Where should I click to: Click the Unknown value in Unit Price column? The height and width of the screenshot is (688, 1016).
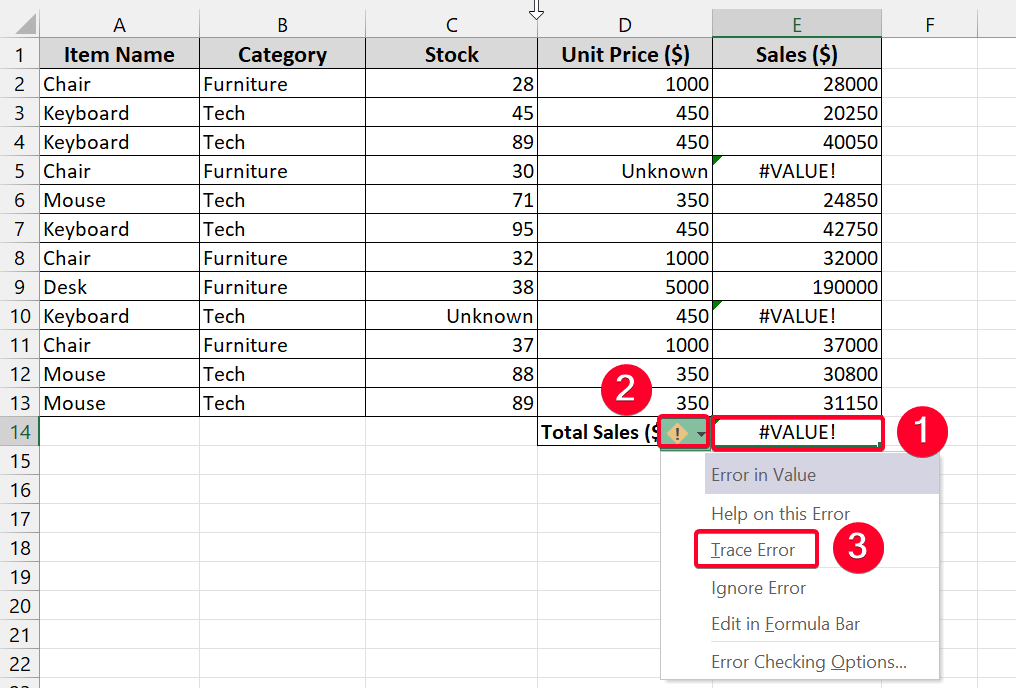click(664, 170)
